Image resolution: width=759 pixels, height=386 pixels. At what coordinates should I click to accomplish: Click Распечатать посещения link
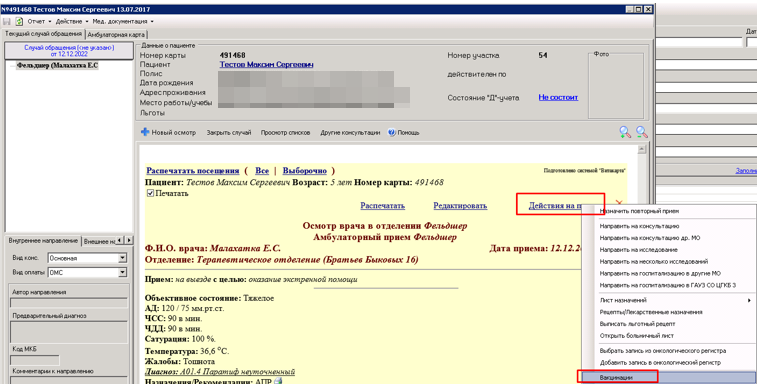[193, 170]
